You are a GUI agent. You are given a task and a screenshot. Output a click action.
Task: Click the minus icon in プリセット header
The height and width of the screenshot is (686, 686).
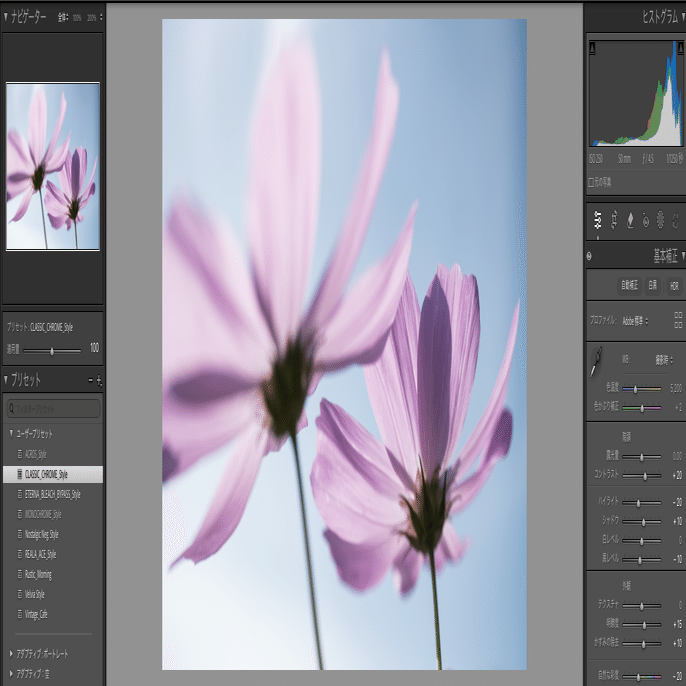(x=91, y=380)
